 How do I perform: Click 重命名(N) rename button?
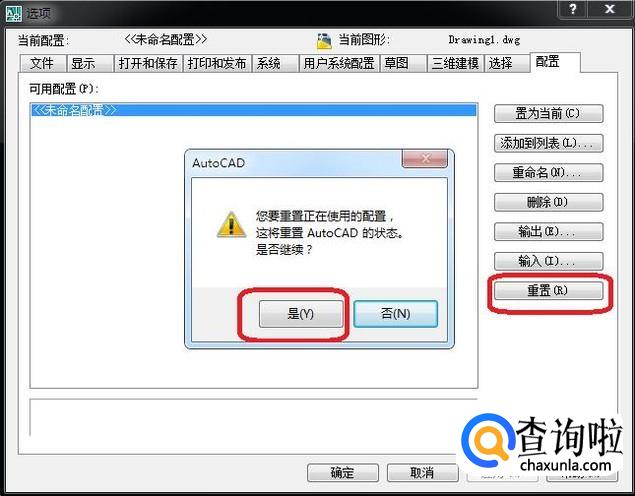548,172
